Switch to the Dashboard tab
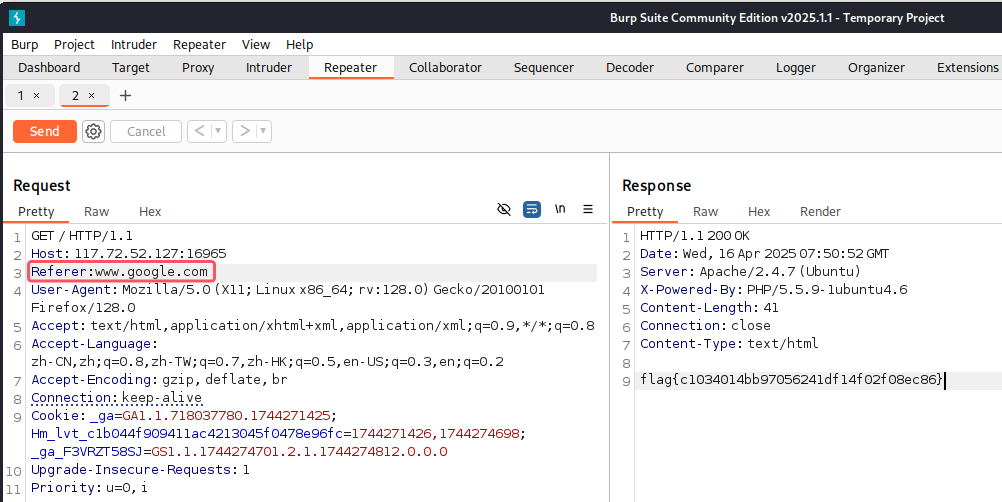 click(x=49, y=68)
